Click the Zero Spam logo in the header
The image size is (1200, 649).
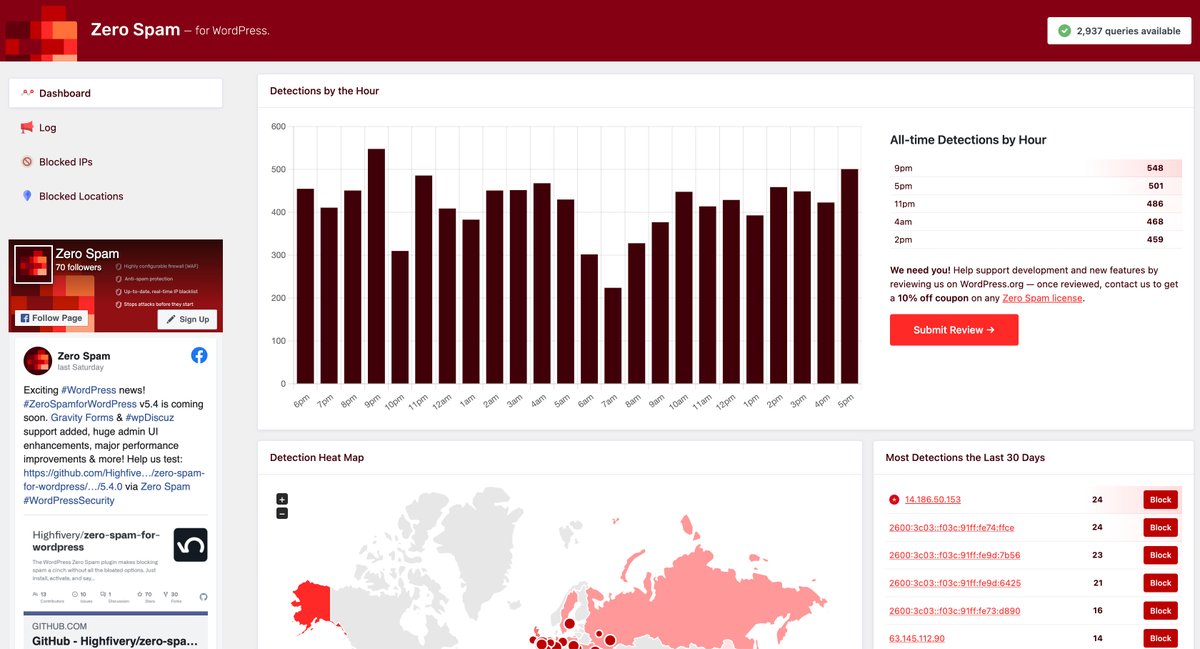point(40,32)
